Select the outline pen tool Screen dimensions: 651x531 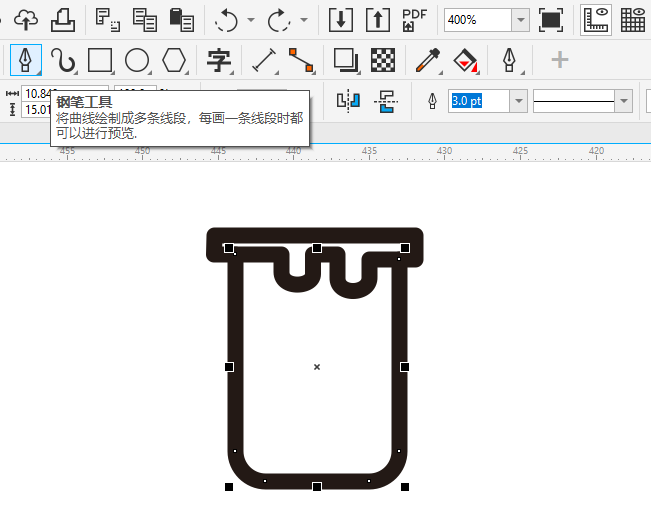click(x=510, y=60)
